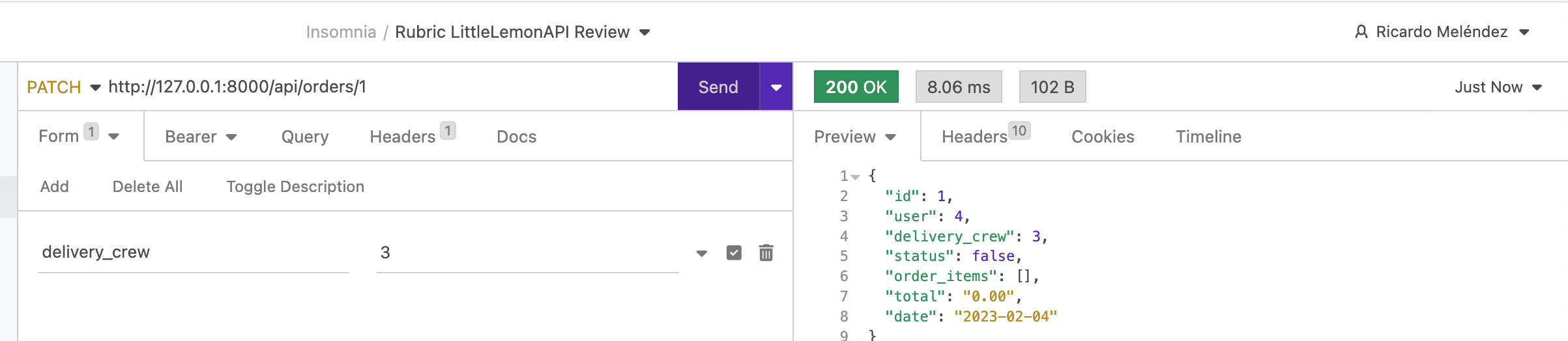
Task: Click the delivery_crew name field
Action: click(x=194, y=252)
